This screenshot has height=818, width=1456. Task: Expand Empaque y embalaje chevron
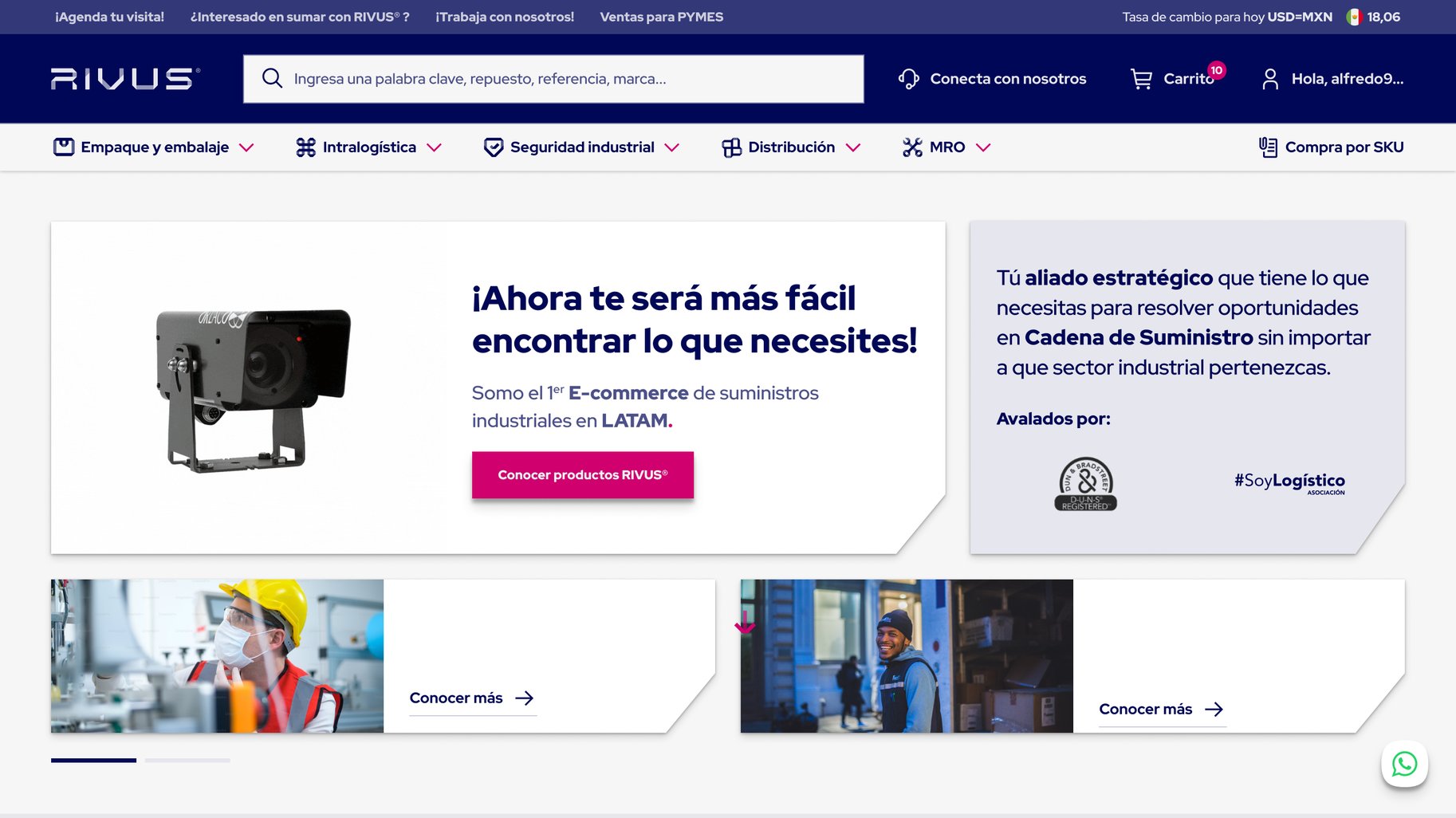click(x=246, y=147)
